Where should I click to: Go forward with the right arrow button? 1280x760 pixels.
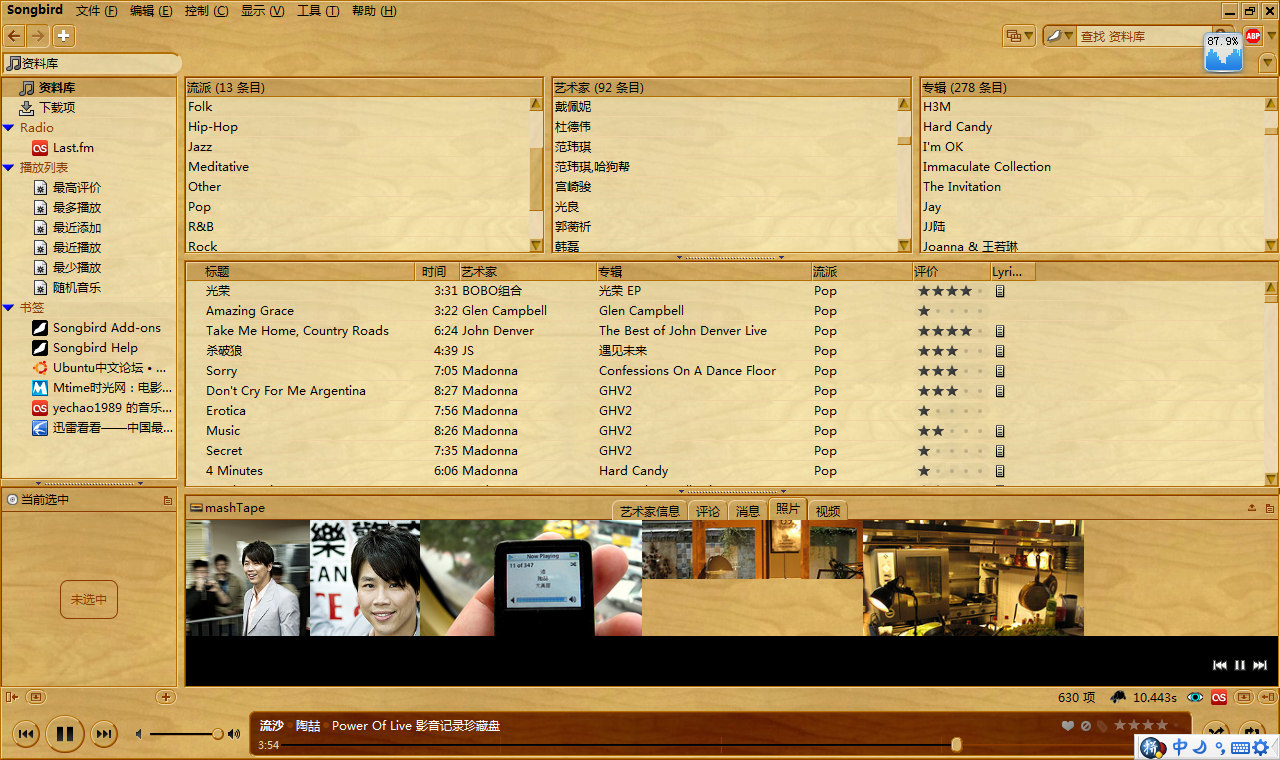pos(38,36)
